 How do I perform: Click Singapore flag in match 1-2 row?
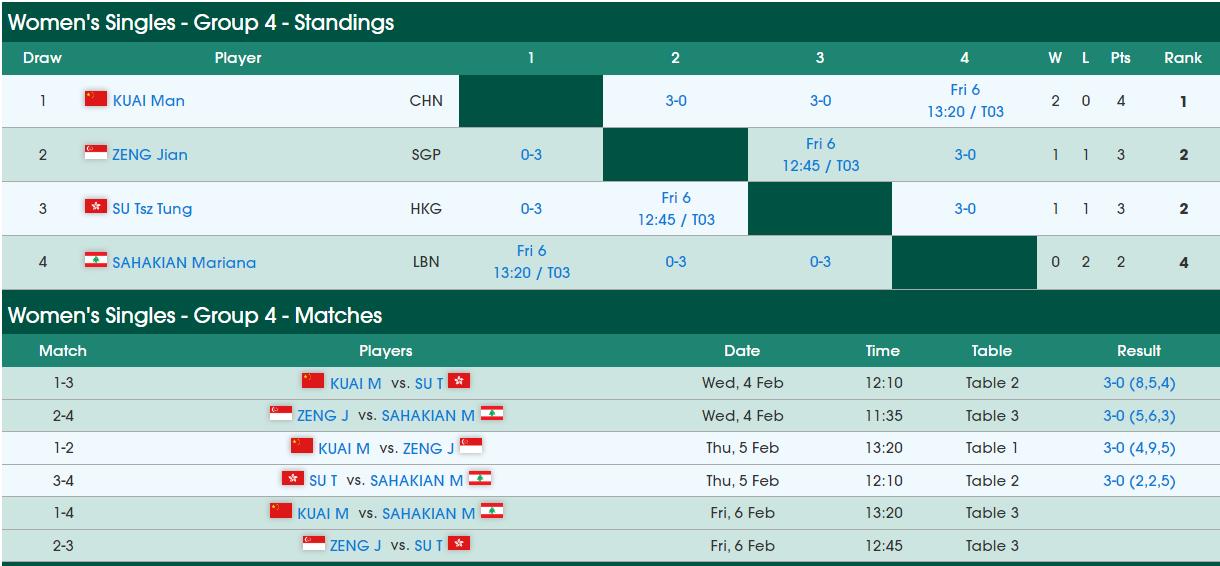[x=471, y=447]
